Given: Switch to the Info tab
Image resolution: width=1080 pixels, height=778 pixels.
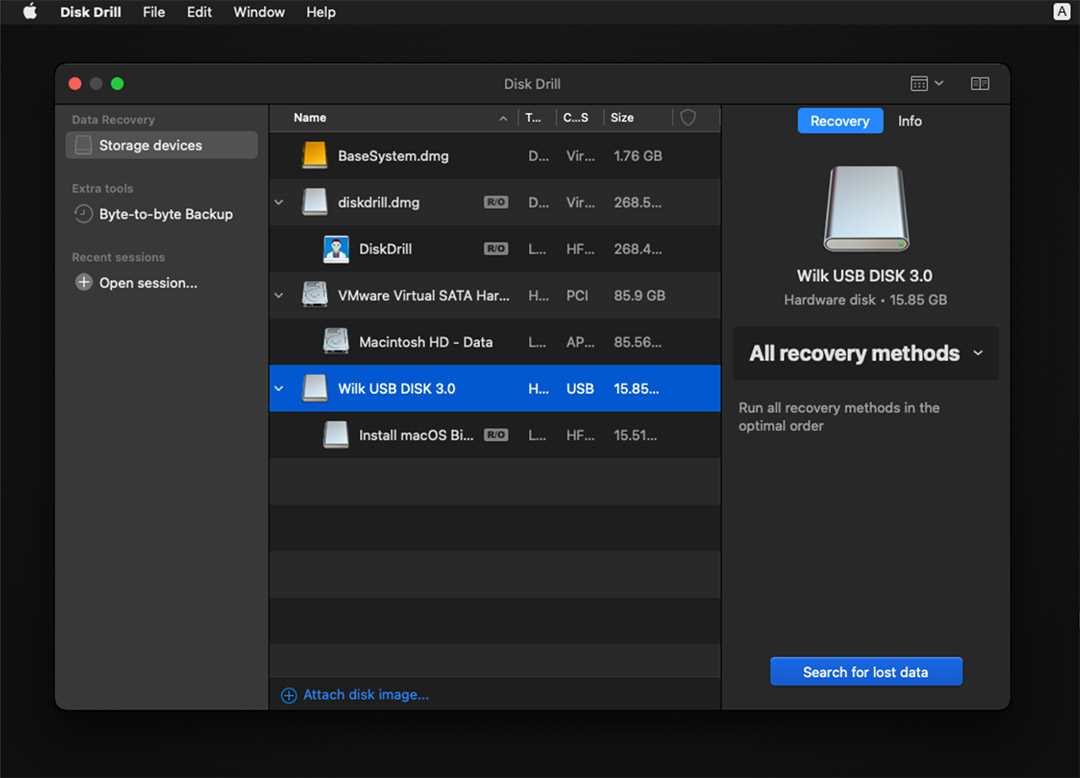Looking at the screenshot, I should point(909,121).
